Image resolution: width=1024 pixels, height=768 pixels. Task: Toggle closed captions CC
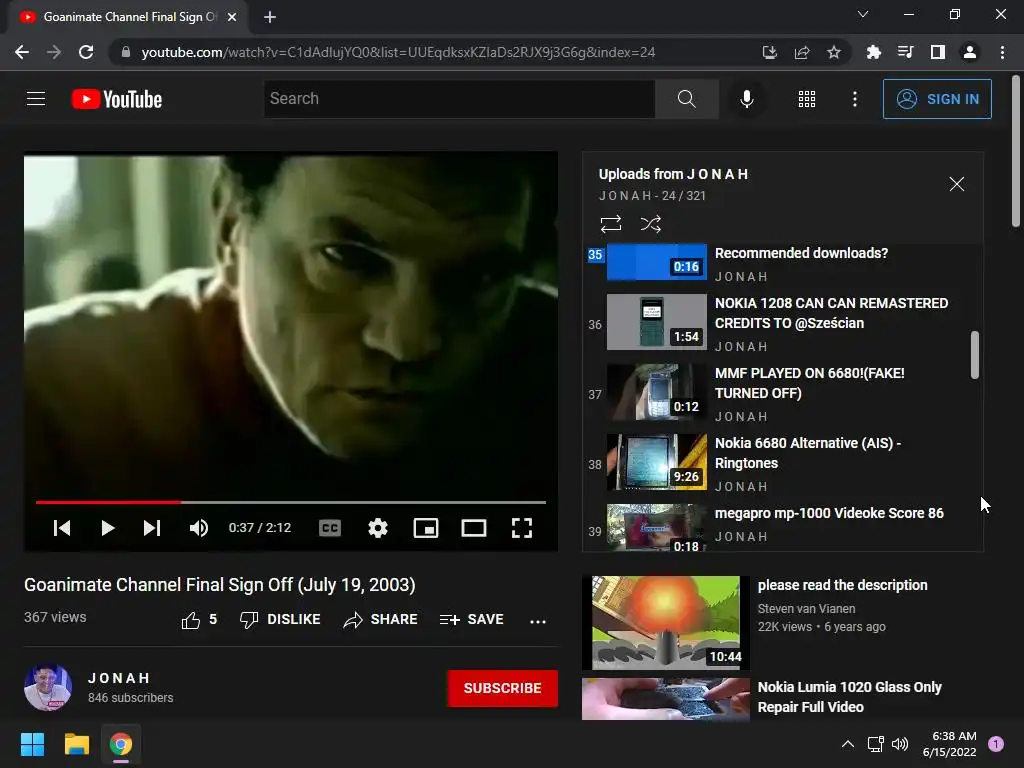tap(330, 528)
